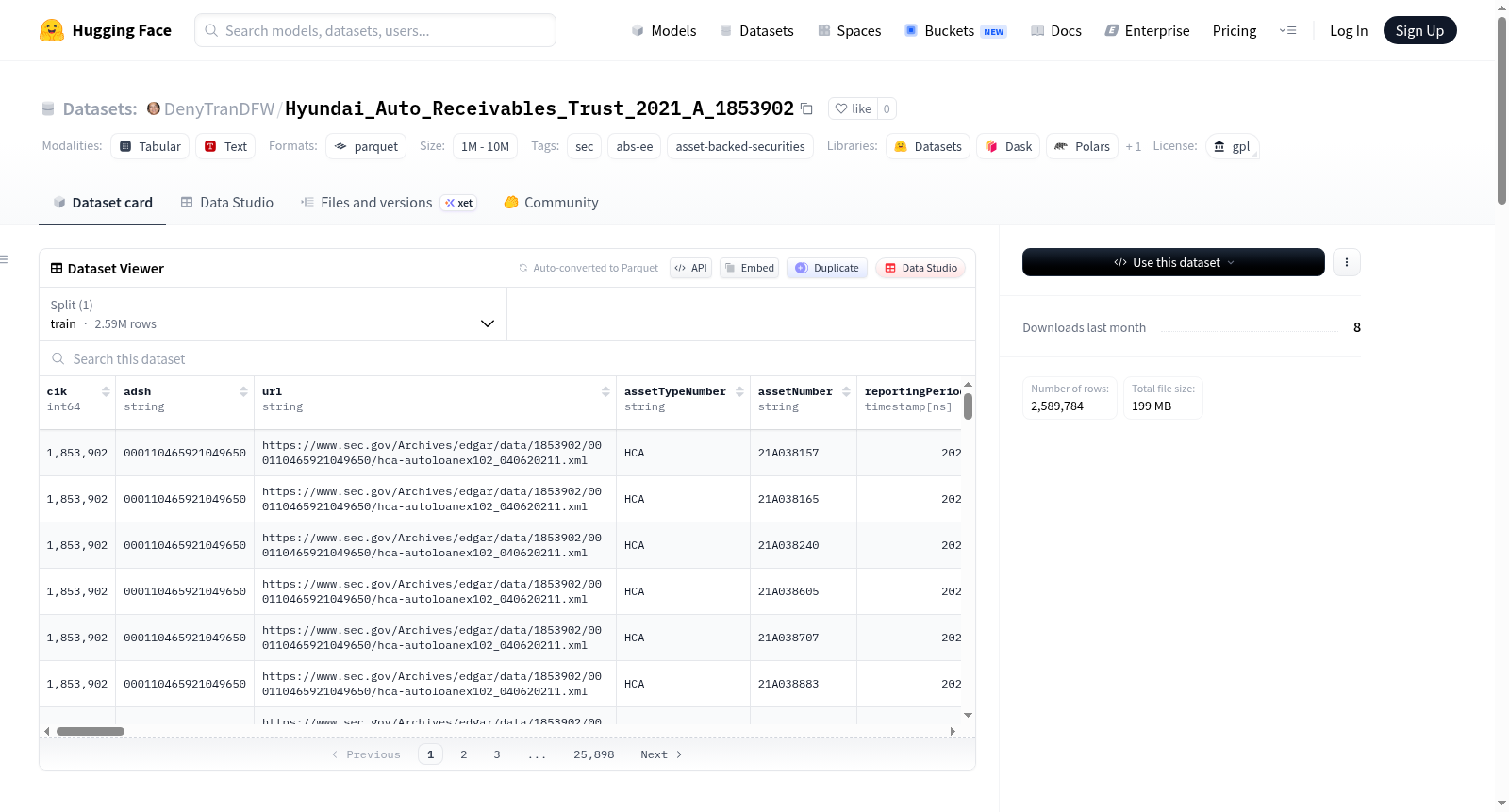Click Next page in pagination
1509x812 pixels.
click(x=661, y=754)
